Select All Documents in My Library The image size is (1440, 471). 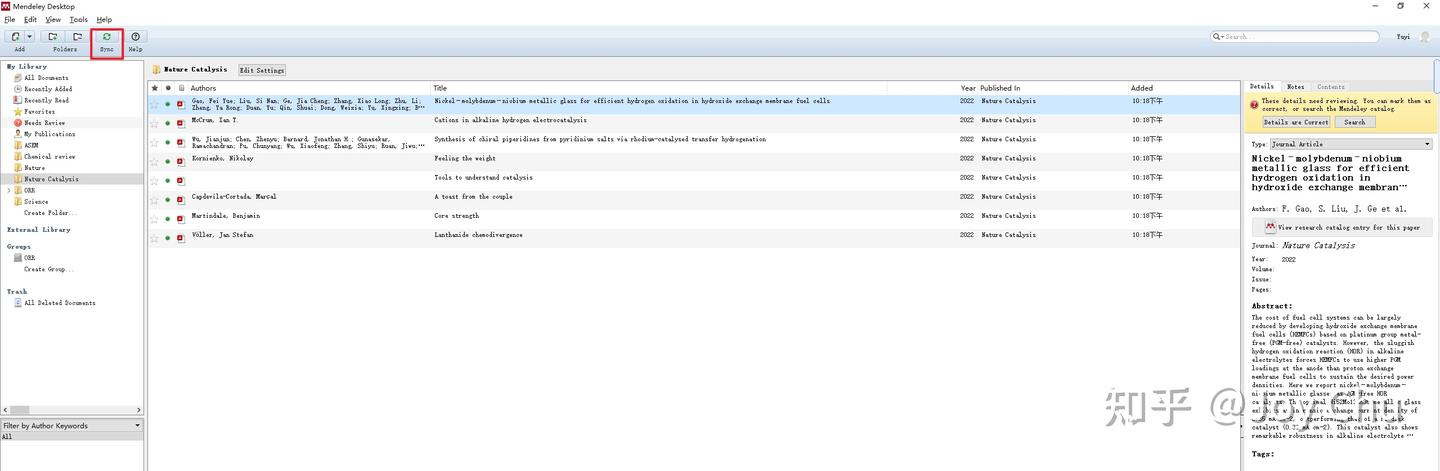[x=46, y=78]
